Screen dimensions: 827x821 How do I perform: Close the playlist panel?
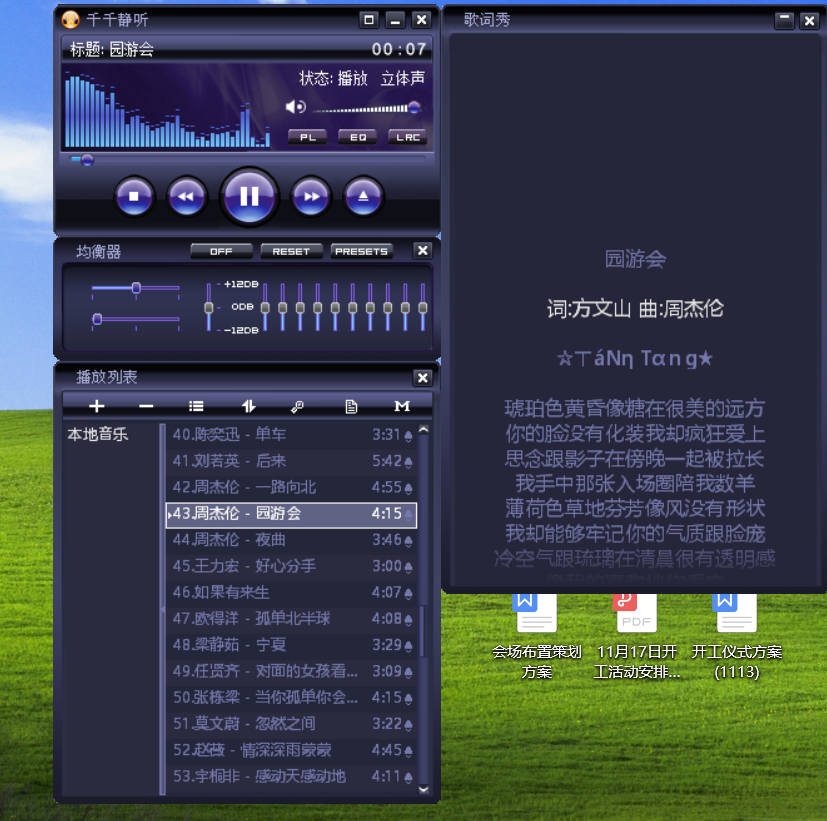pyautogui.click(x=422, y=378)
